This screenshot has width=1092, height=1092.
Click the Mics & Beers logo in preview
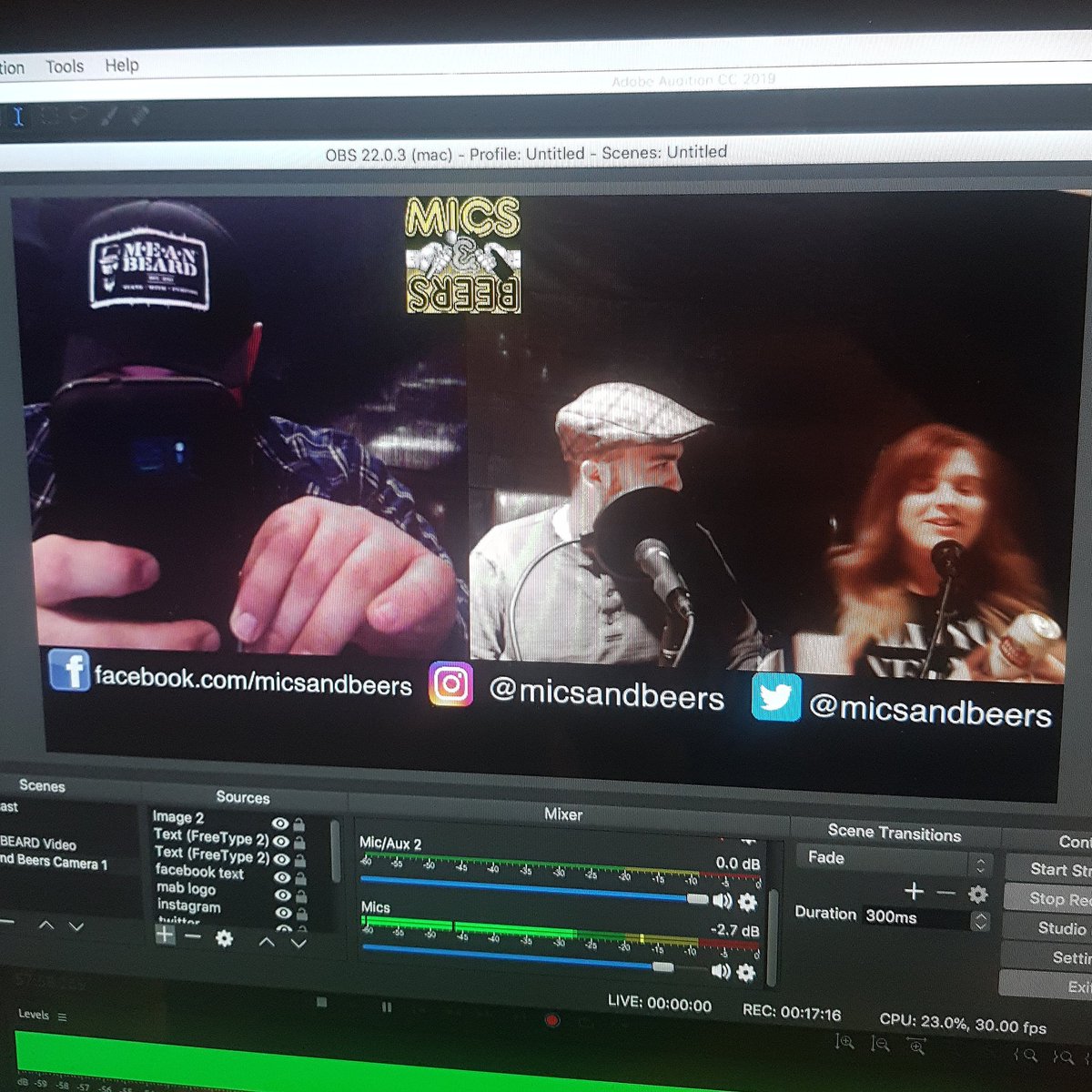(x=463, y=256)
